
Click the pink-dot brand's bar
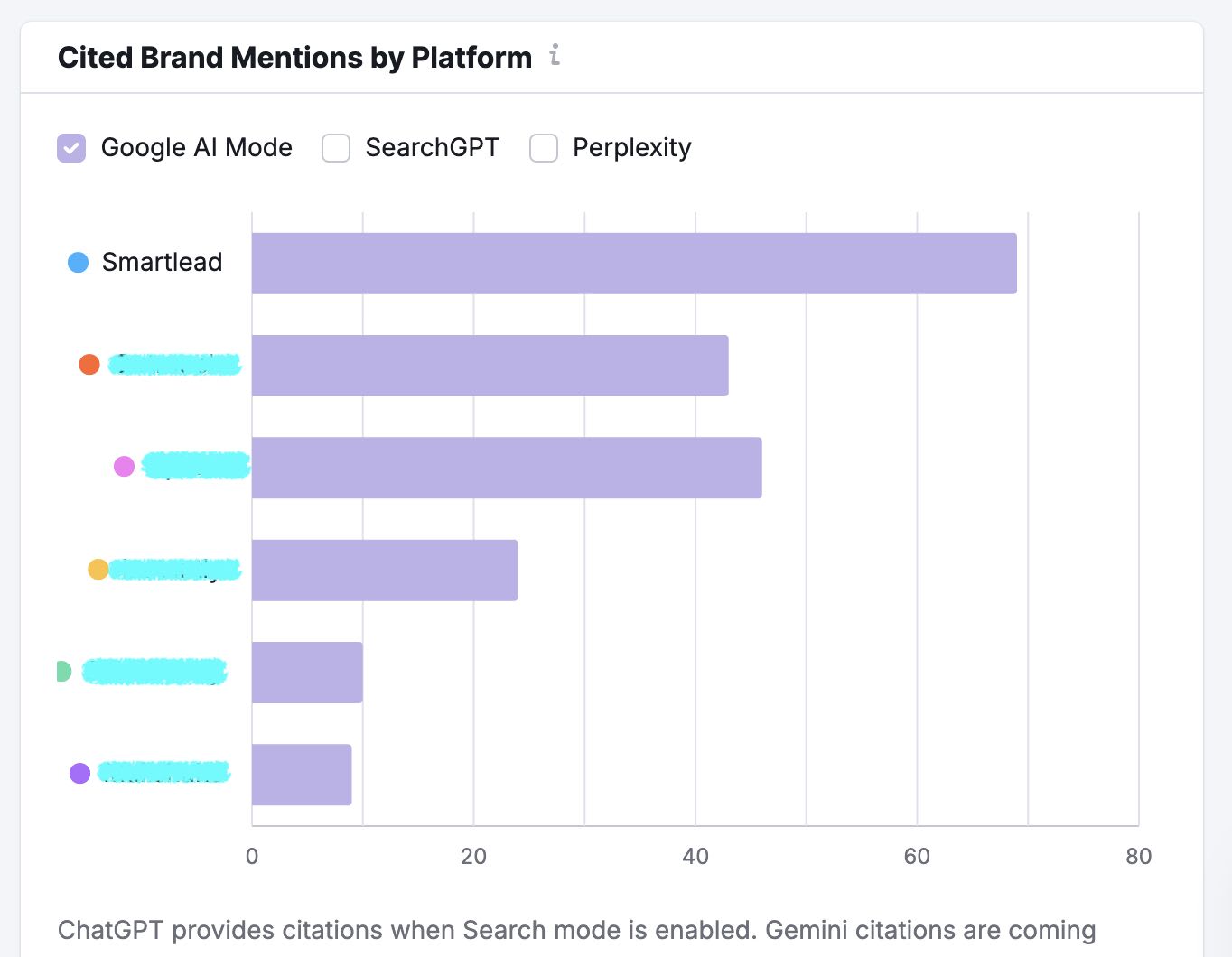click(x=507, y=468)
